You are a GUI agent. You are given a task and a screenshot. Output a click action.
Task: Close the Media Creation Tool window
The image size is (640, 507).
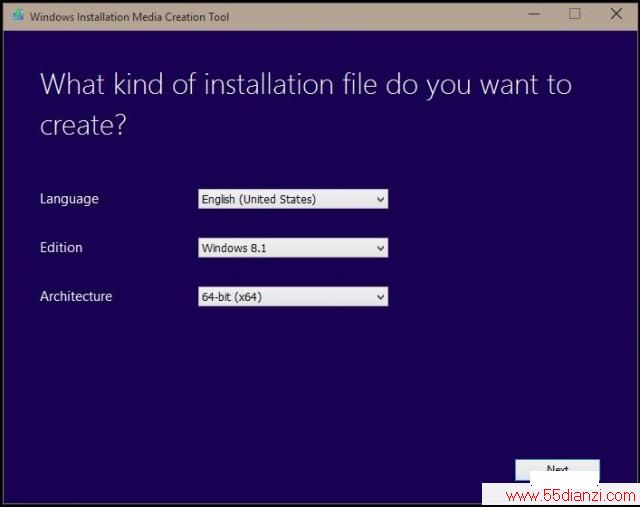point(616,14)
